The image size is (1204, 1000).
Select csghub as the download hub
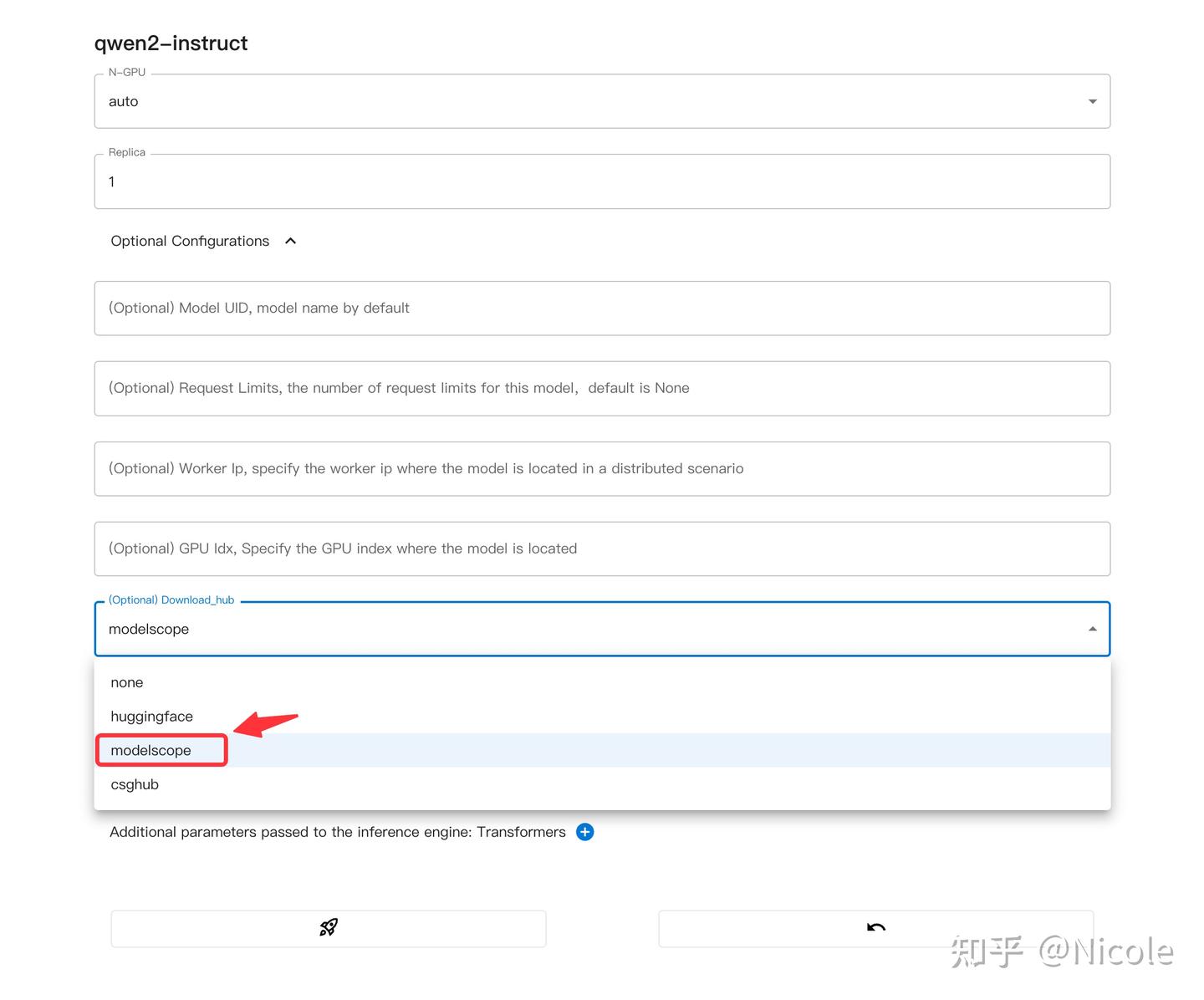[135, 784]
